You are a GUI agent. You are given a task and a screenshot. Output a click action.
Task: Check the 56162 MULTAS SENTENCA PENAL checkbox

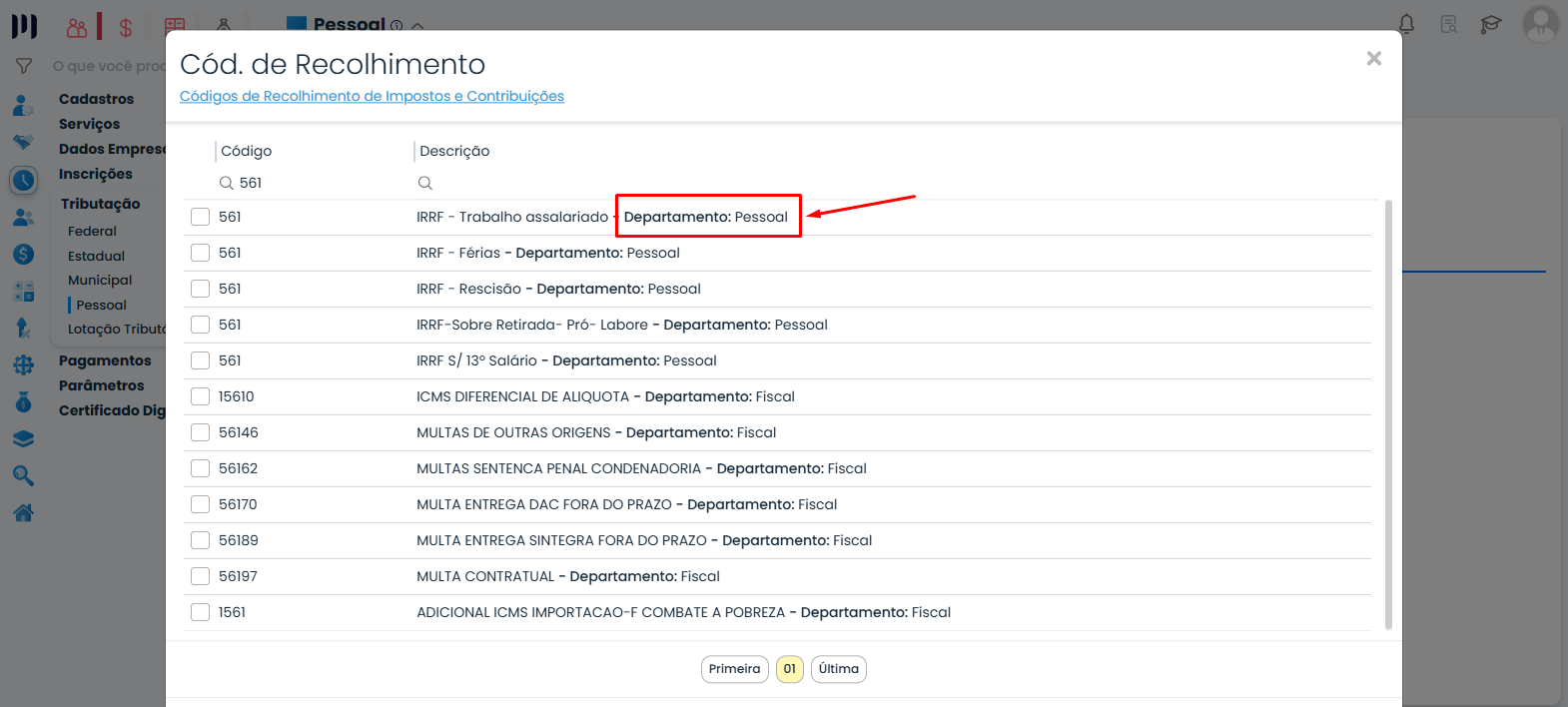click(x=201, y=468)
